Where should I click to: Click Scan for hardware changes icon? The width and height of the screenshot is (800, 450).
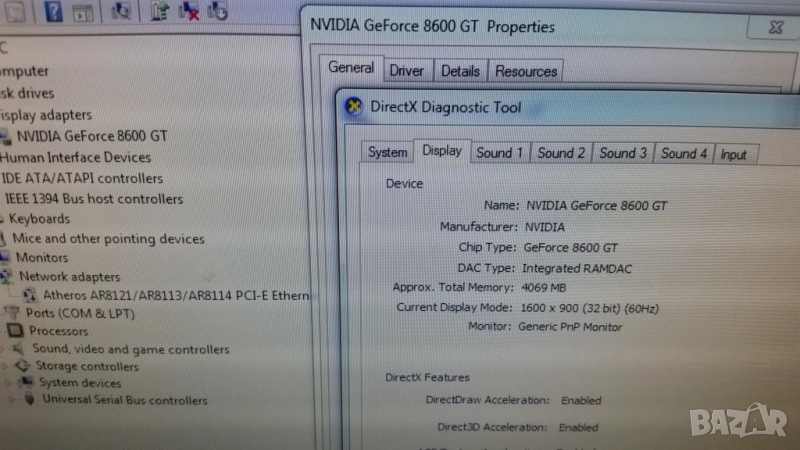(121, 11)
